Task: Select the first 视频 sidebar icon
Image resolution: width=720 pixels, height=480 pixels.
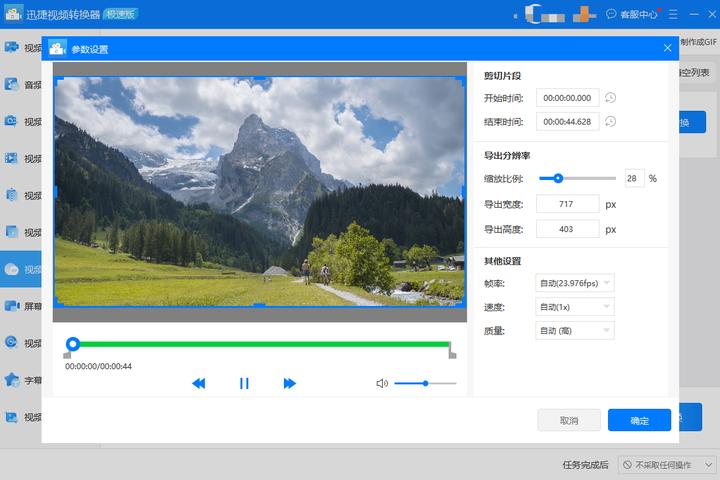Action: 11,47
